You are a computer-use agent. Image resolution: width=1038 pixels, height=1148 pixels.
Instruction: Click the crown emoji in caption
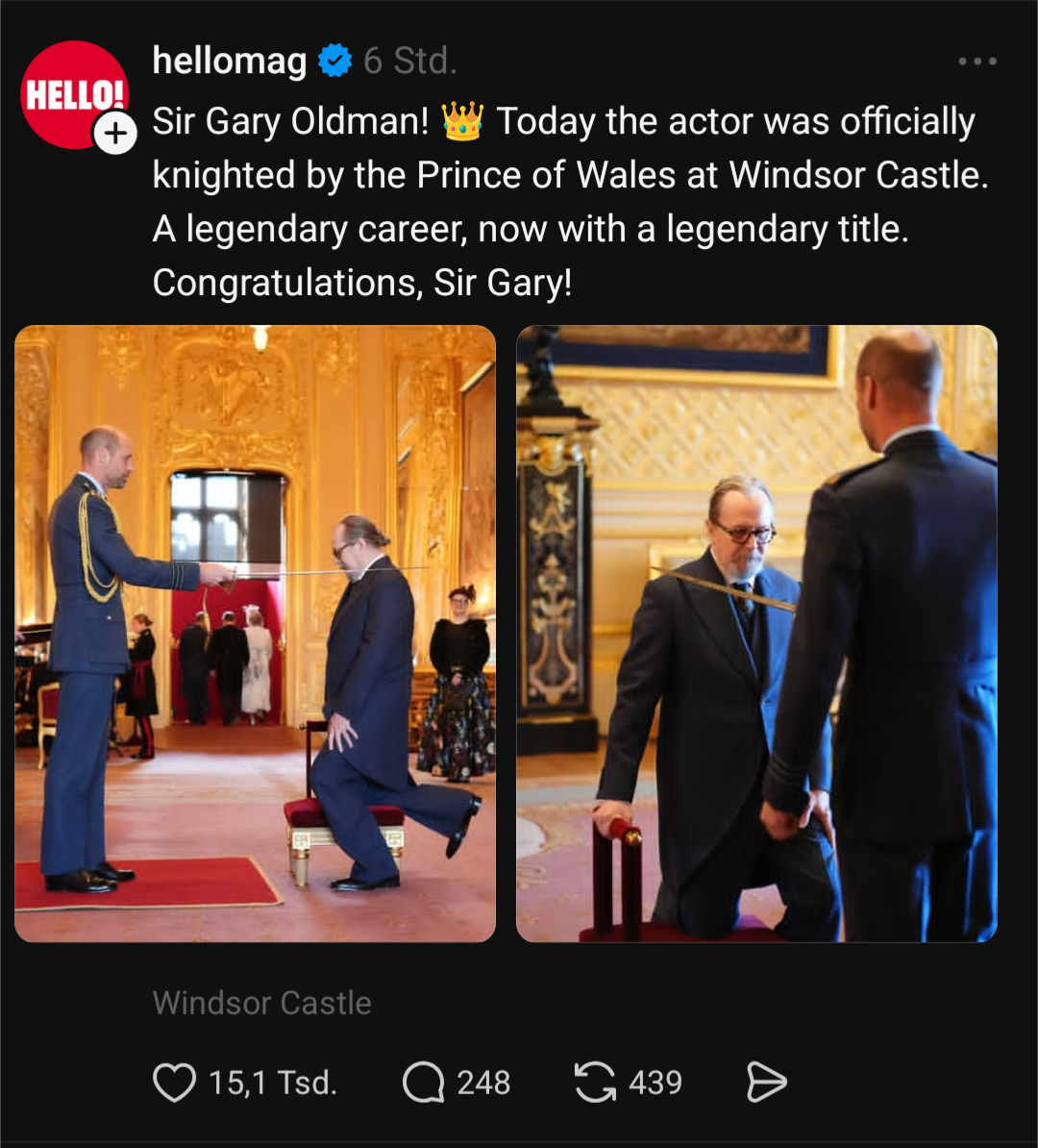(462, 121)
